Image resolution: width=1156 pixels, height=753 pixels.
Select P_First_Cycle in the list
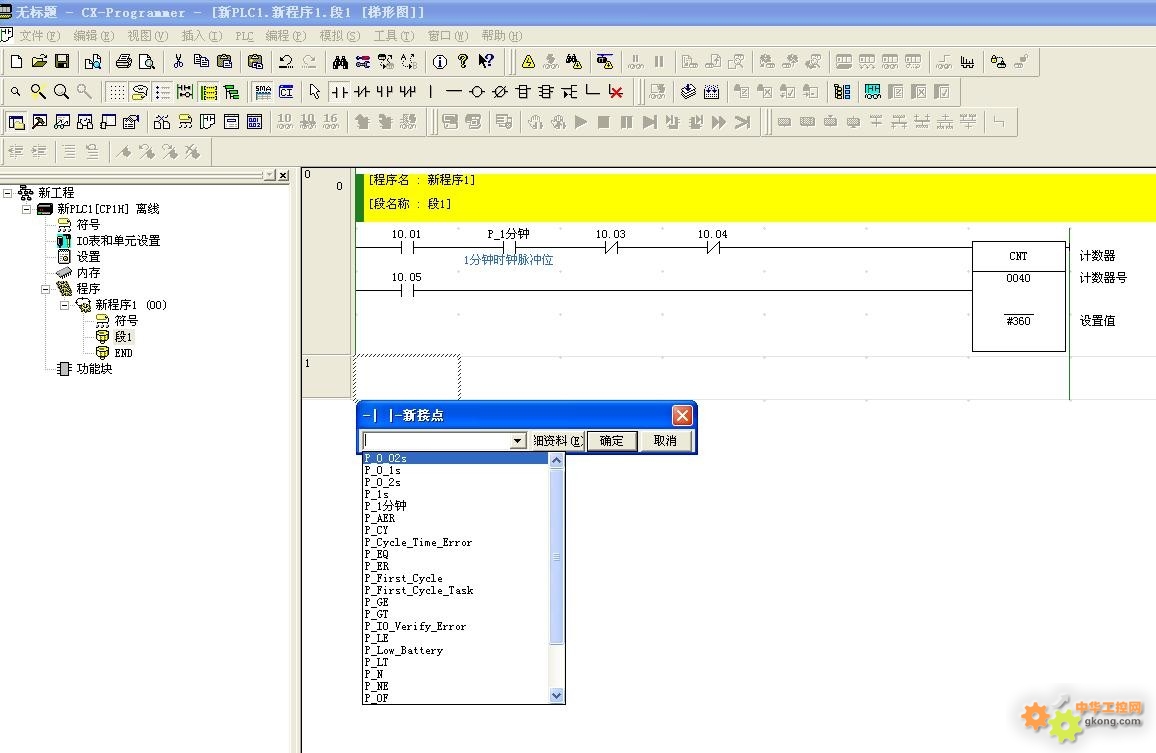point(456,578)
